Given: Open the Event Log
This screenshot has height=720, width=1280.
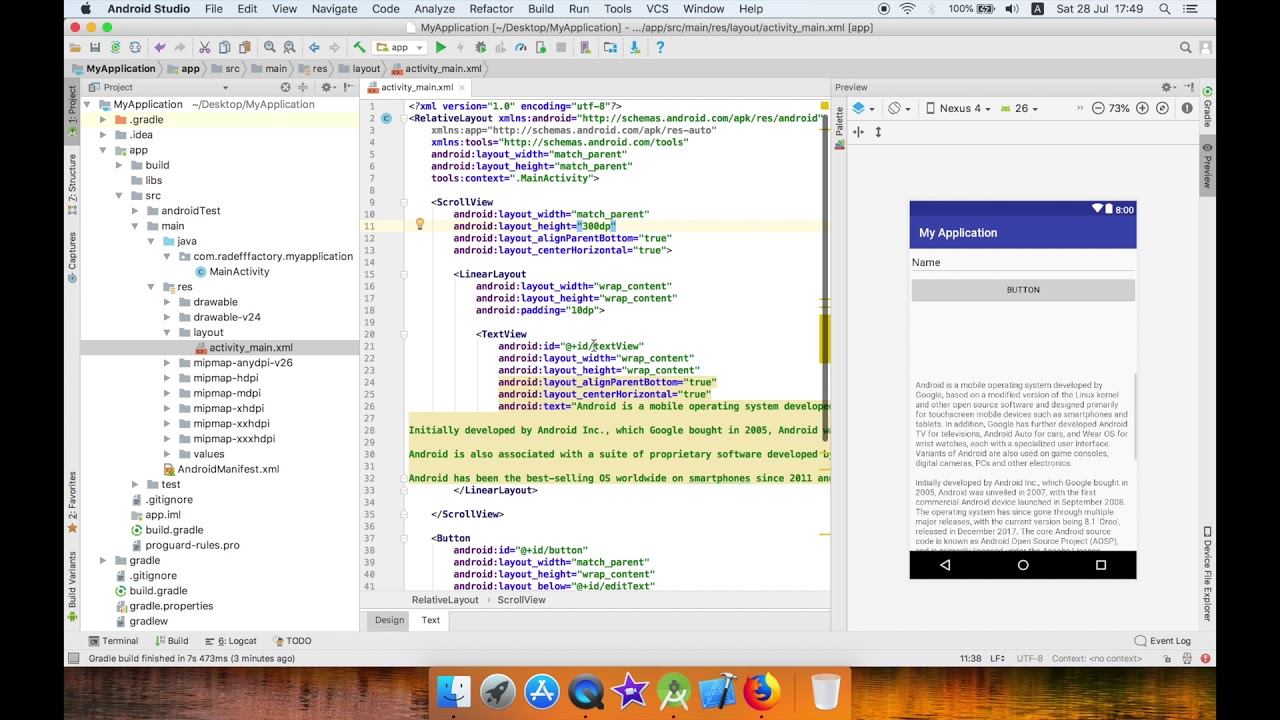Looking at the screenshot, I should [x=1163, y=641].
